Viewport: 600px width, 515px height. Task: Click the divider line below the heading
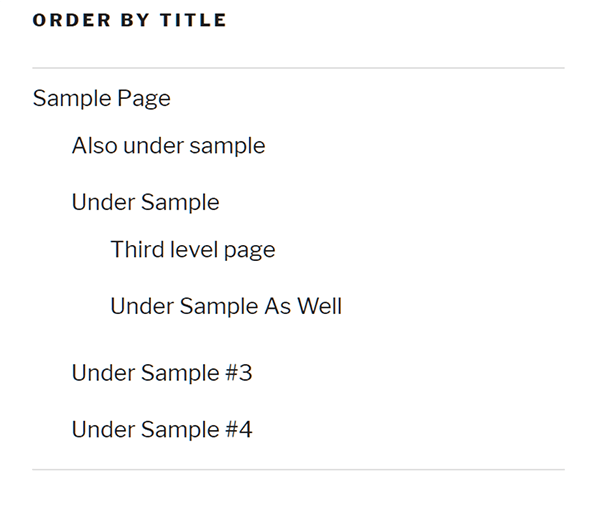pos(298,68)
